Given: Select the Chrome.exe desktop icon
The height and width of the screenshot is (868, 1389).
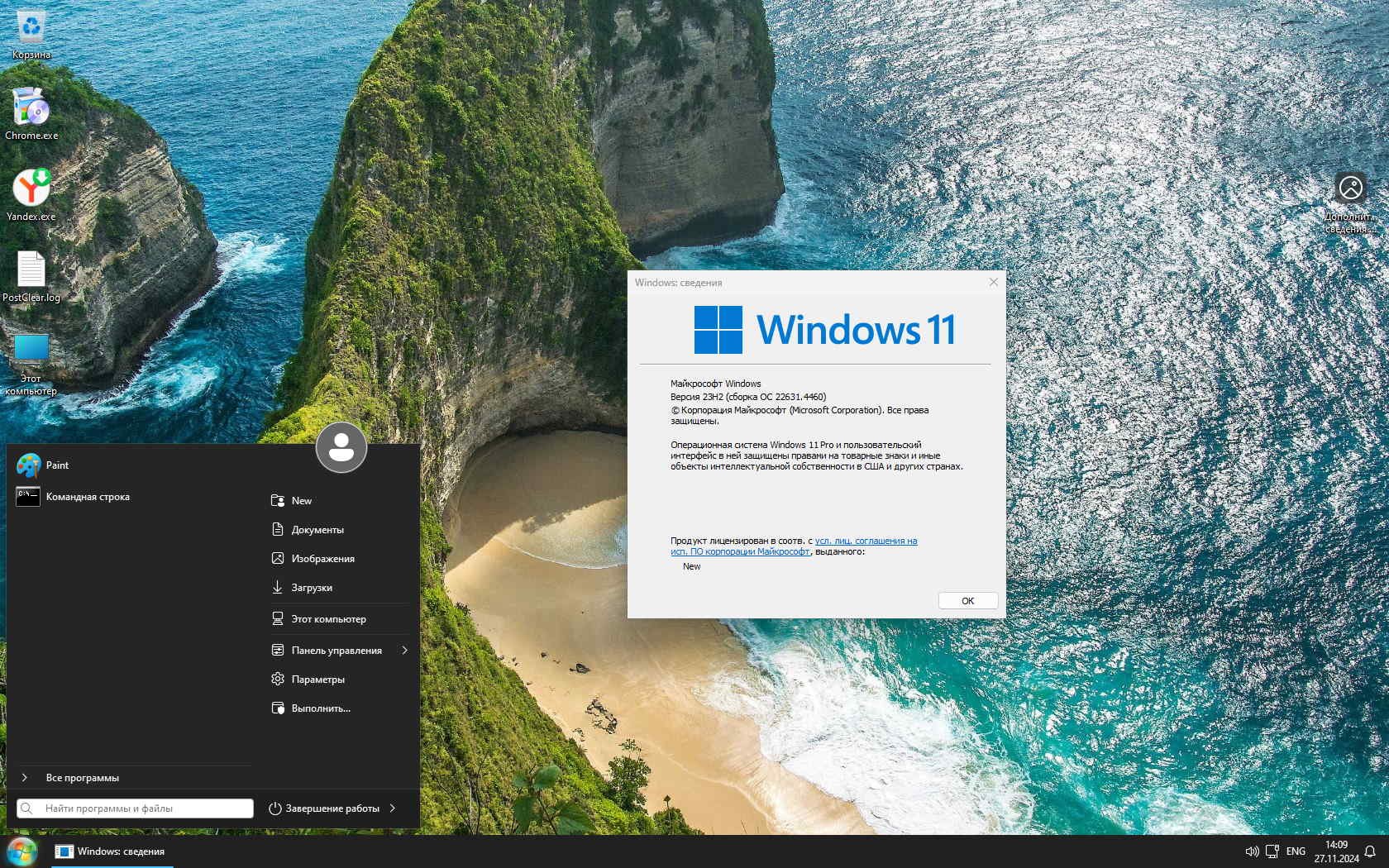Looking at the screenshot, I should pos(31,113).
